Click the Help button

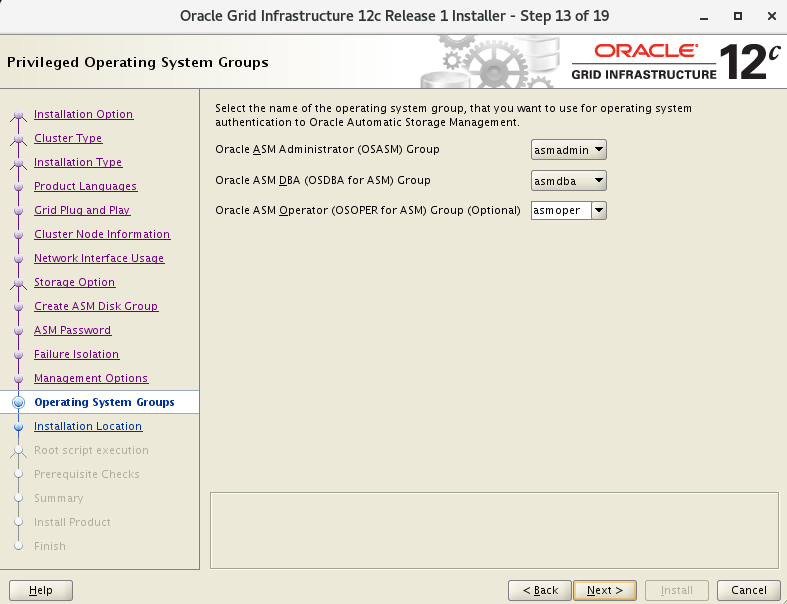pyautogui.click(x=41, y=590)
